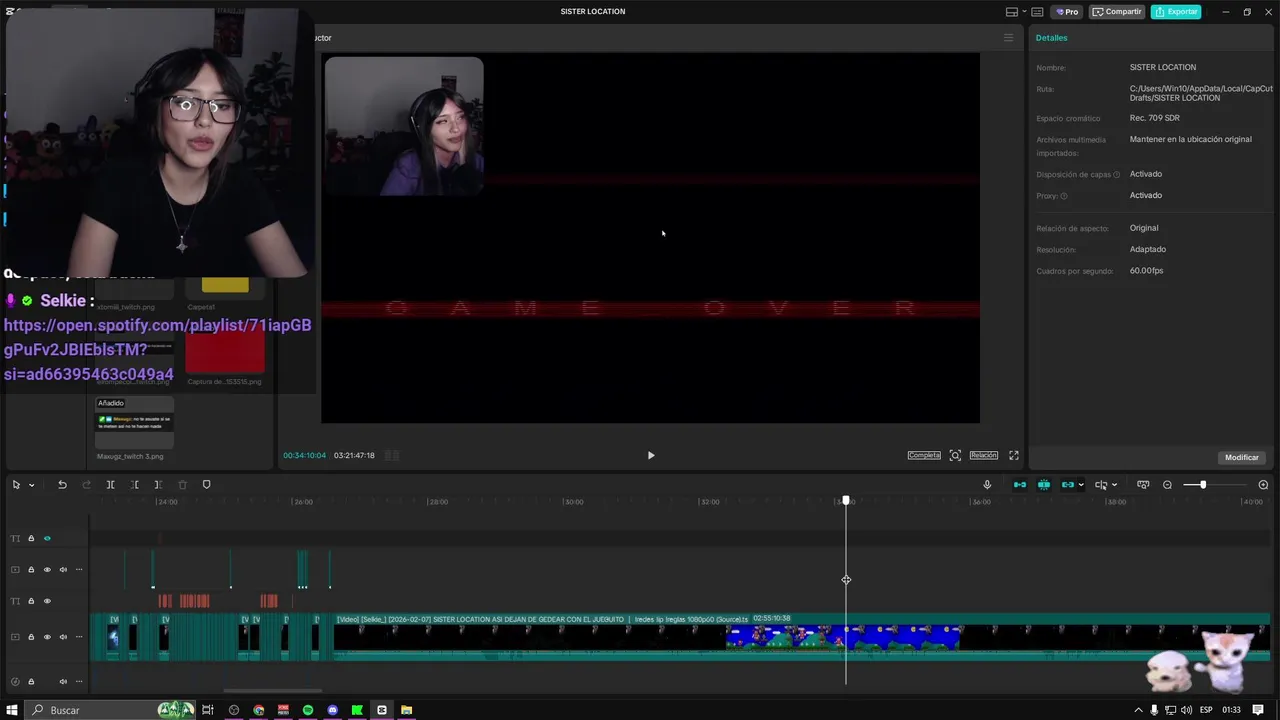Image resolution: width=1280 pixels, height=720 pixels.
Task: Select the Maxugz_twitch 3.png media thumbnail
Action: 134,423
